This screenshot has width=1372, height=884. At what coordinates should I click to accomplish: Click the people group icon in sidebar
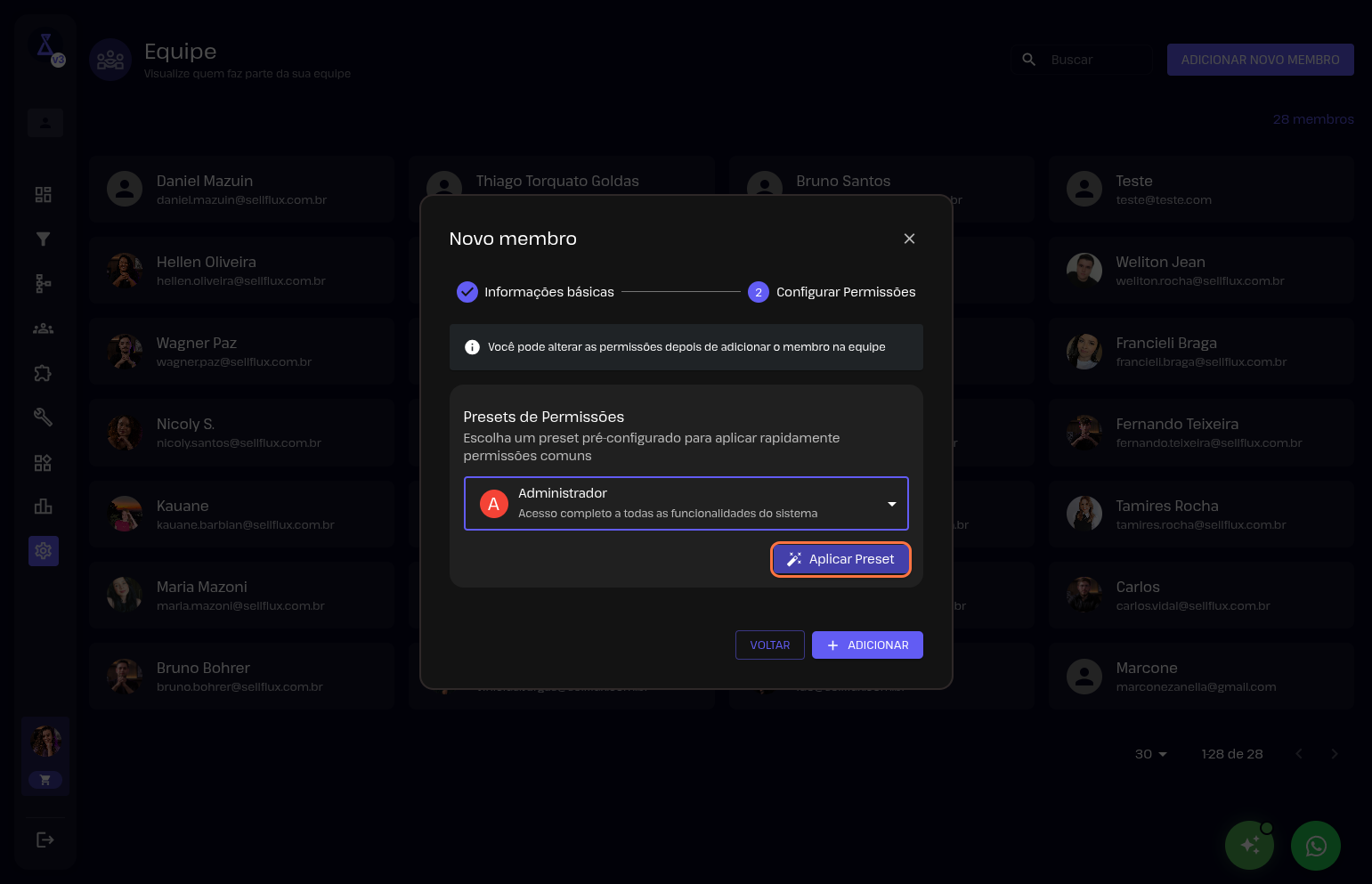pyautogui.click(x=43, y=328)
